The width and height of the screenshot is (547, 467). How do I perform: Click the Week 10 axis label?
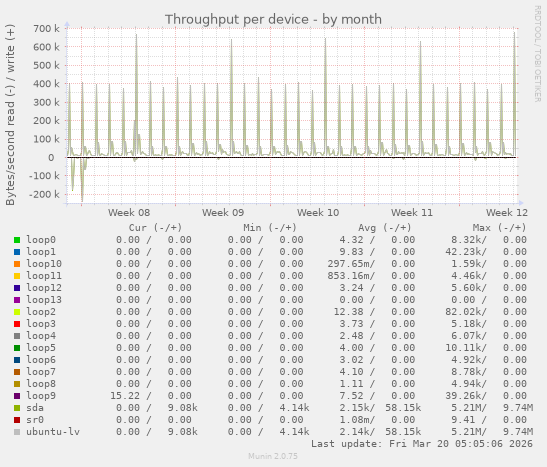click(x=318, y=213)
